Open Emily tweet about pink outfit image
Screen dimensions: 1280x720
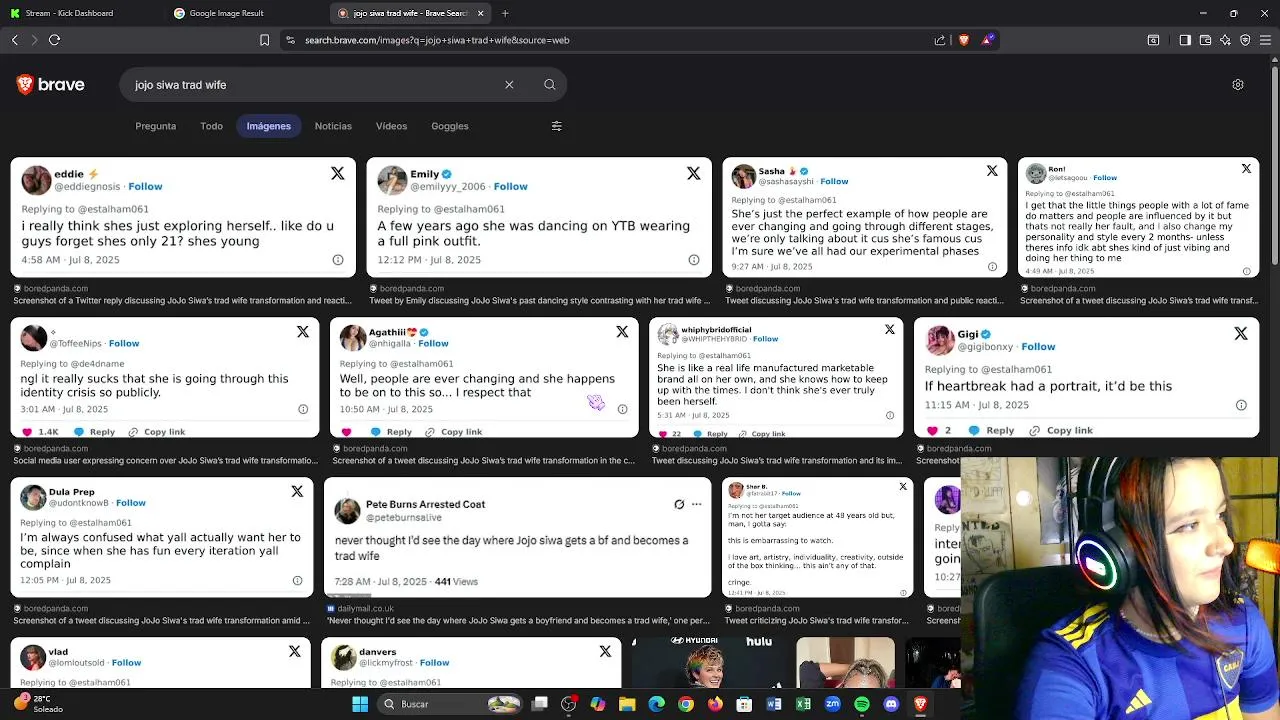(x=539, y=217)
